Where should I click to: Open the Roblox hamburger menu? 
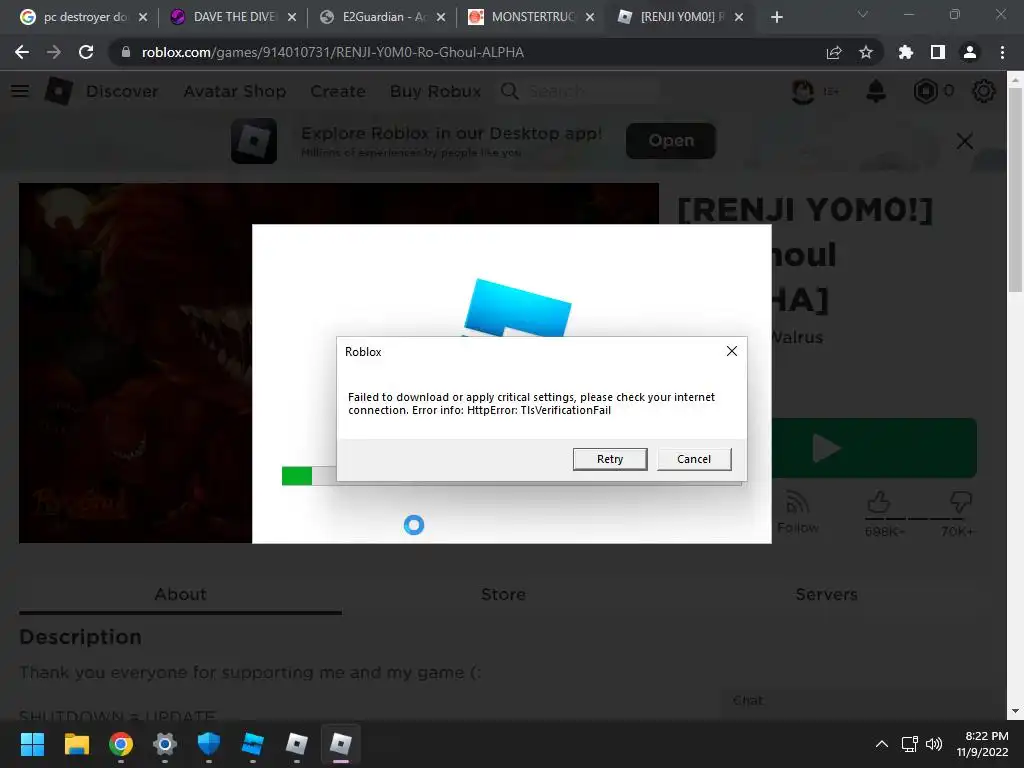pyautogui.click(x=20, y=91)
